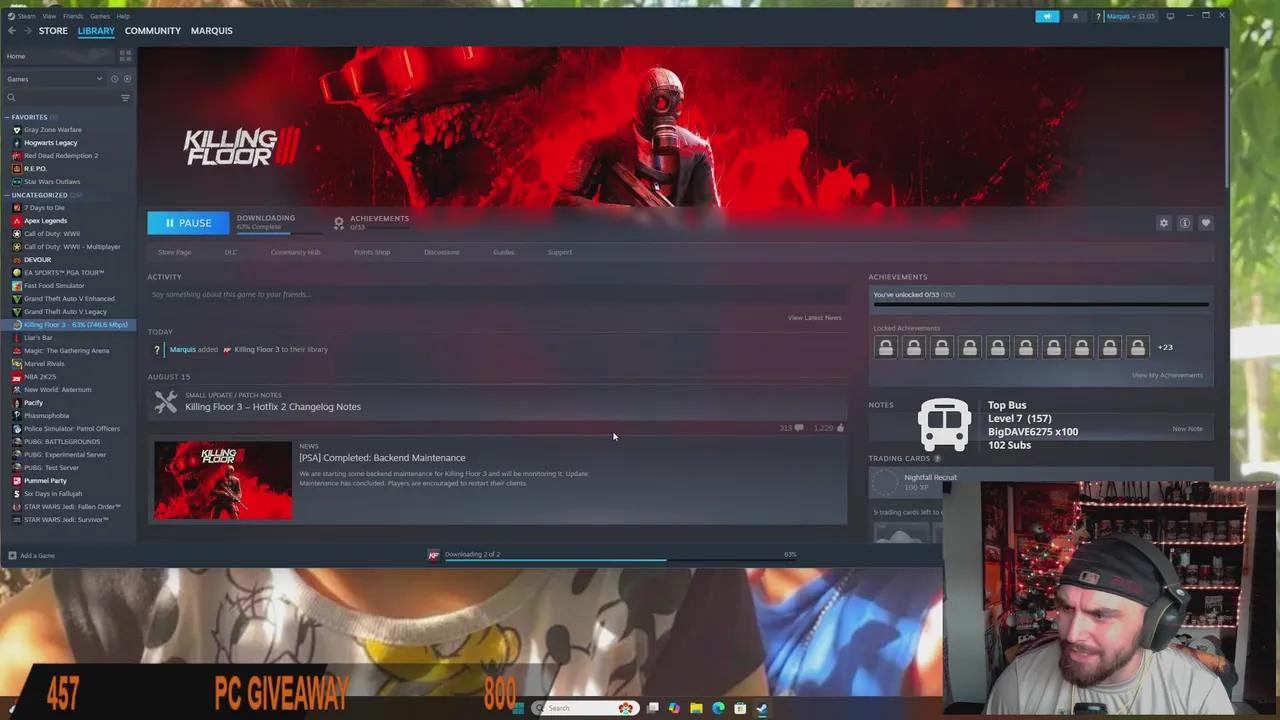
Task: Launch Microsoft Edge from the taskbar
Action: pyautogui.click(x=718, y=708)
